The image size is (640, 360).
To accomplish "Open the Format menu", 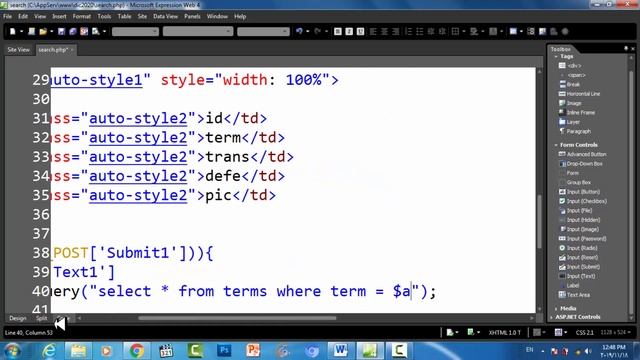I will click(x=82, y=16).
